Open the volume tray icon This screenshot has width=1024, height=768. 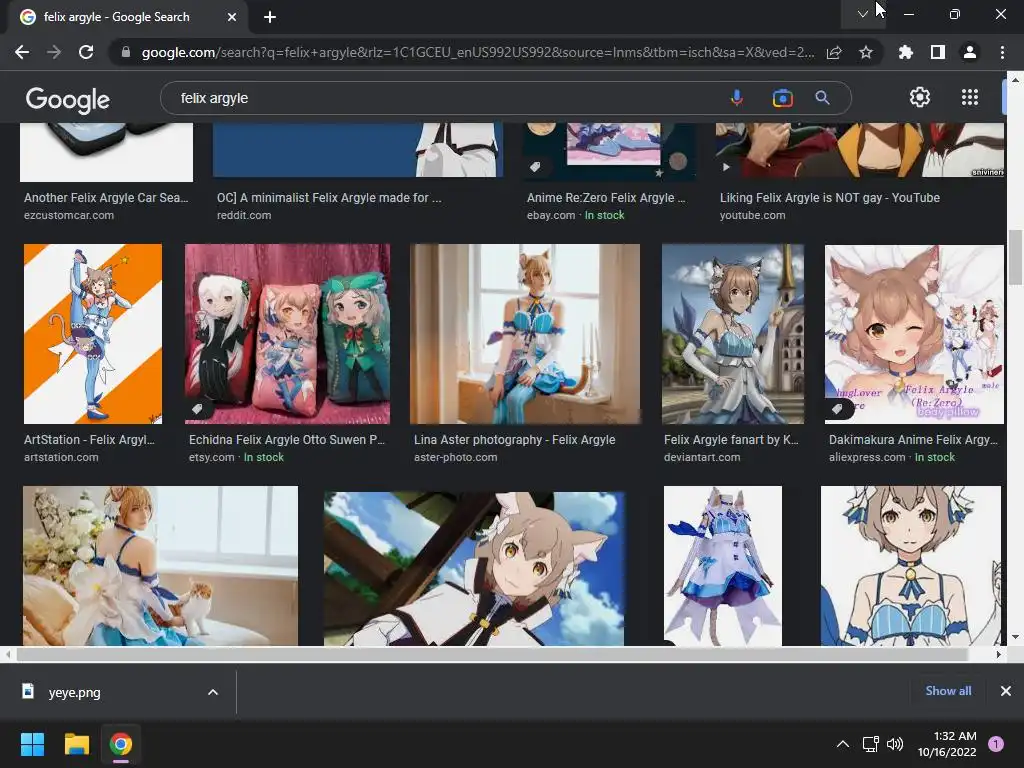[x=895, y=744]
